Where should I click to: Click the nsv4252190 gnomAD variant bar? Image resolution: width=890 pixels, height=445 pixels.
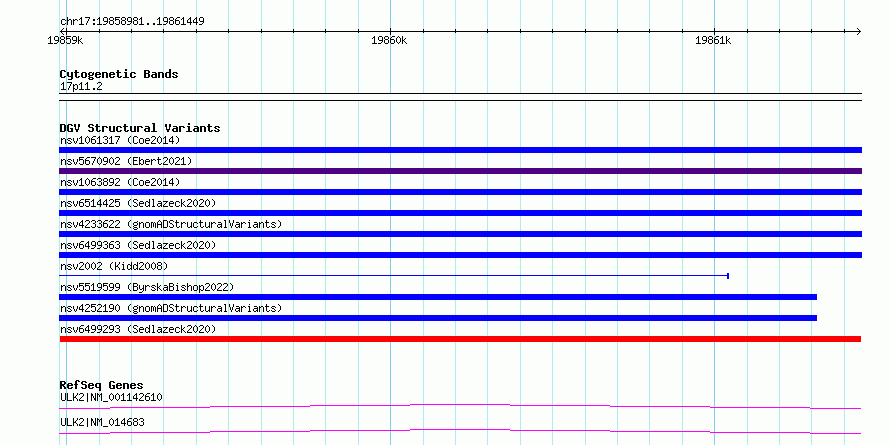438,318
